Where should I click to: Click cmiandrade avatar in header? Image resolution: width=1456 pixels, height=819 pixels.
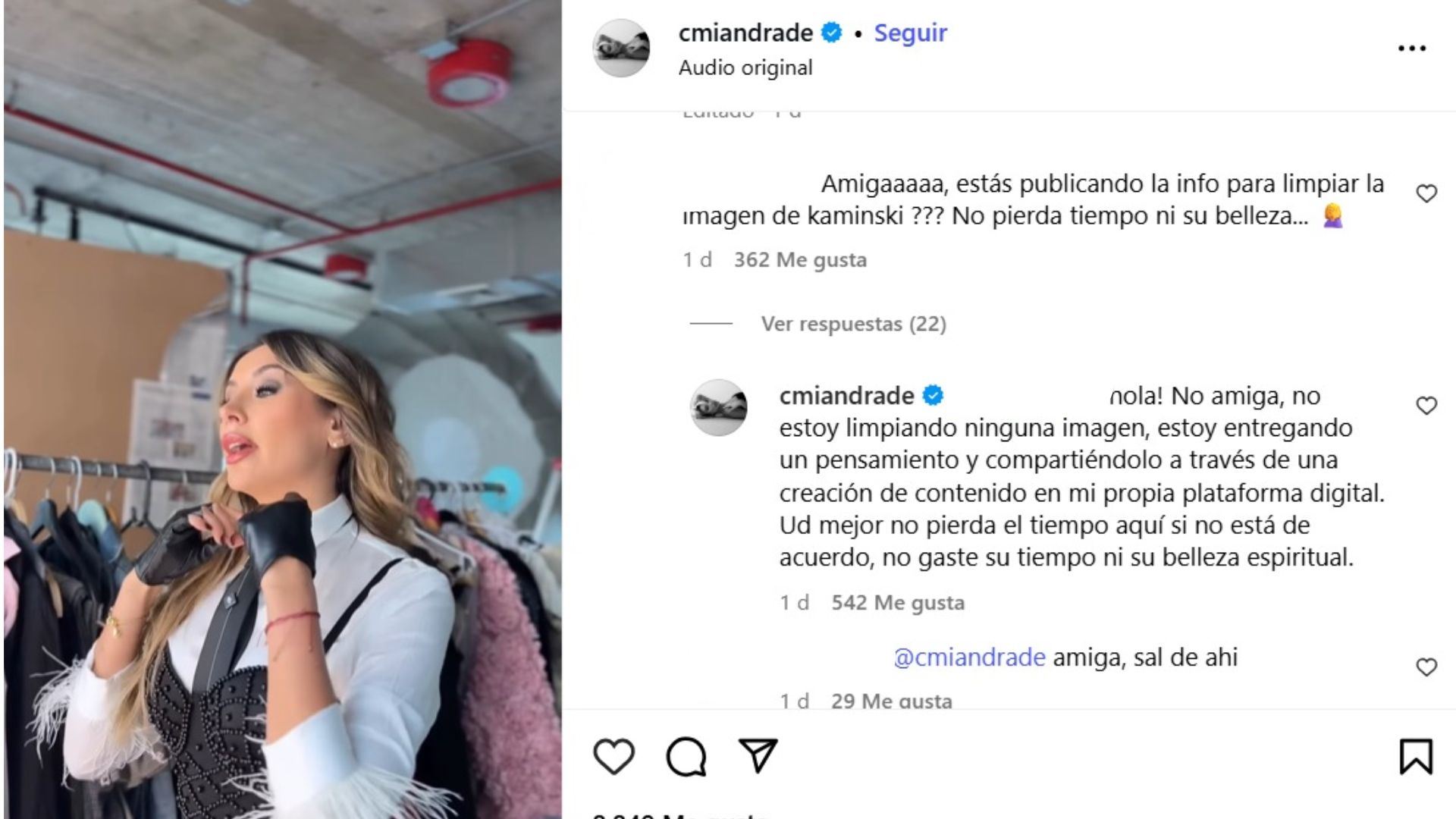point(621,48)
